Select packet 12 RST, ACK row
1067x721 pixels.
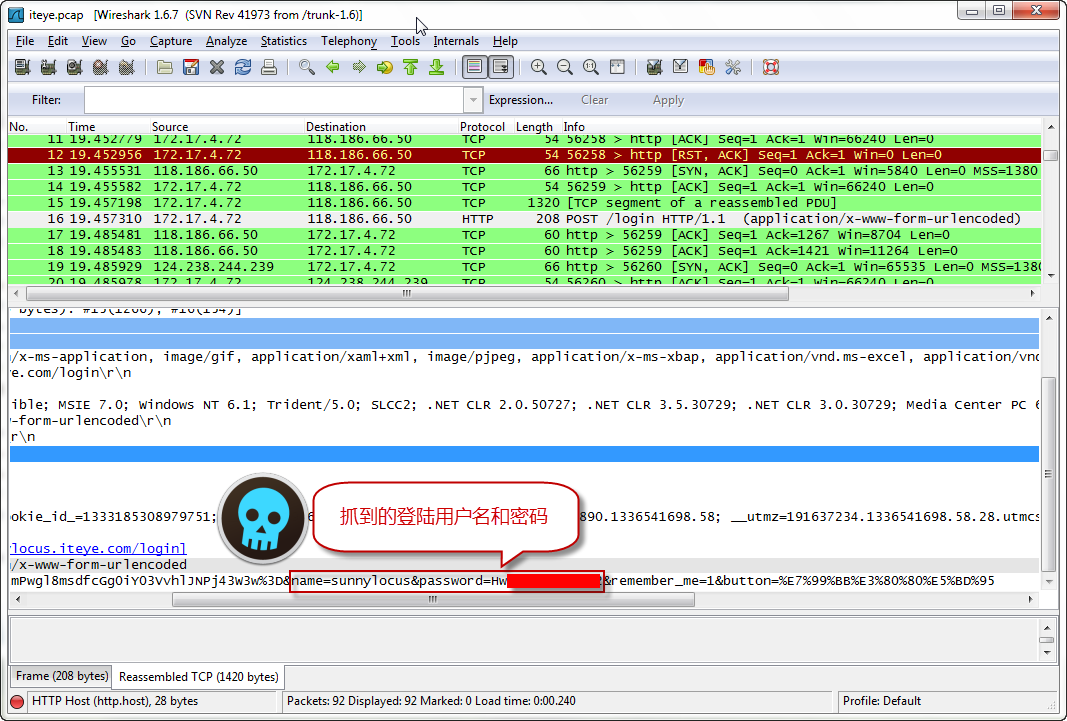click(524, 155)
